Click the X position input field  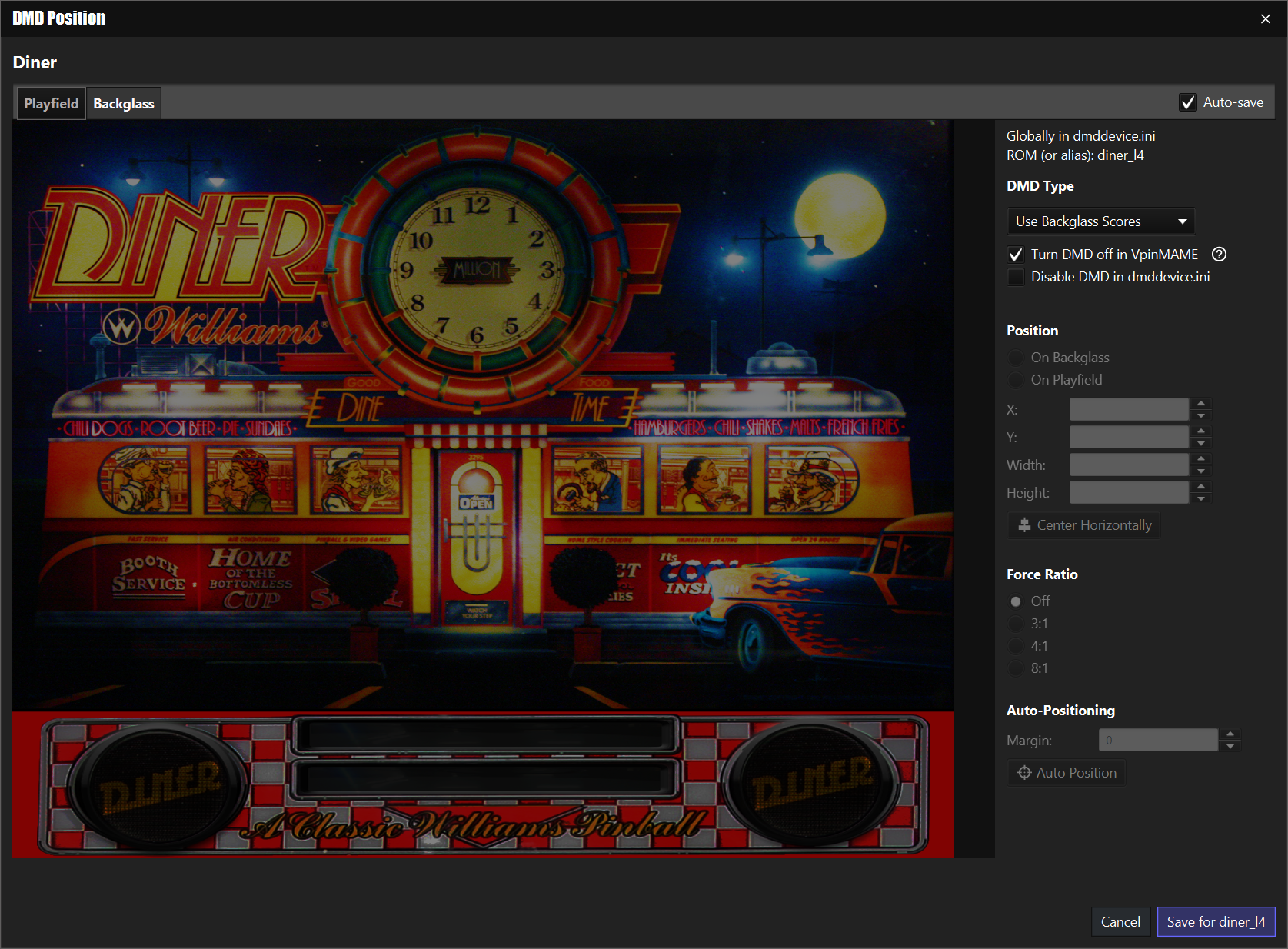[1129, 409]
